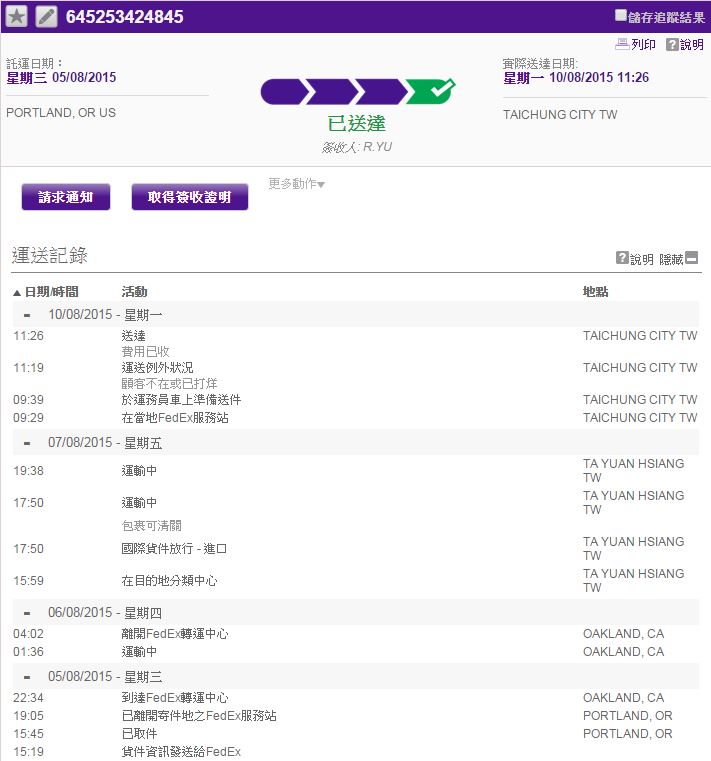This screenshot has height=761, width=711.
Task: Click the 到達FedEx轉運中心 activity
Action: pos(175,698)
